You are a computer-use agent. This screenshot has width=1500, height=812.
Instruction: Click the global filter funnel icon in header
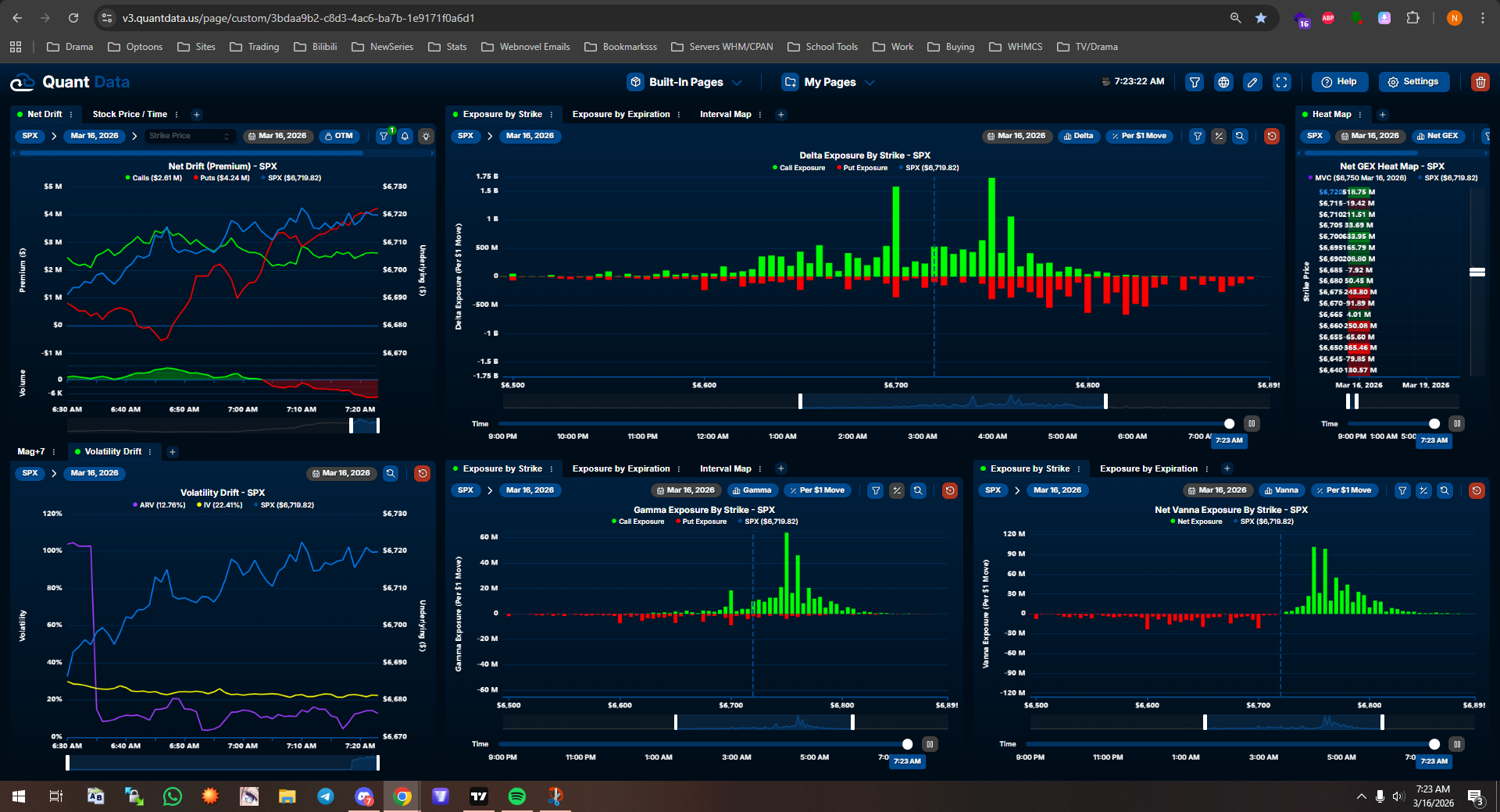click(1195, 82)
